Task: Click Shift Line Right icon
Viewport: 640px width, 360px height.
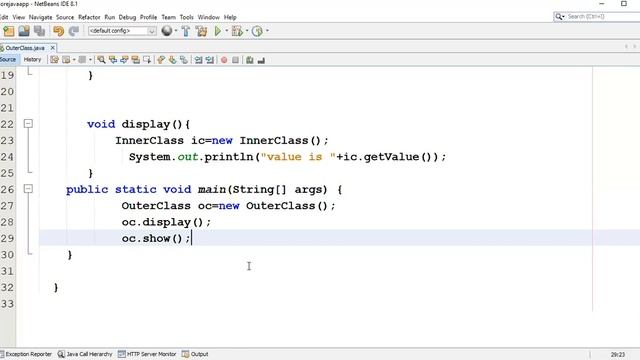Action: coord(210,60)
